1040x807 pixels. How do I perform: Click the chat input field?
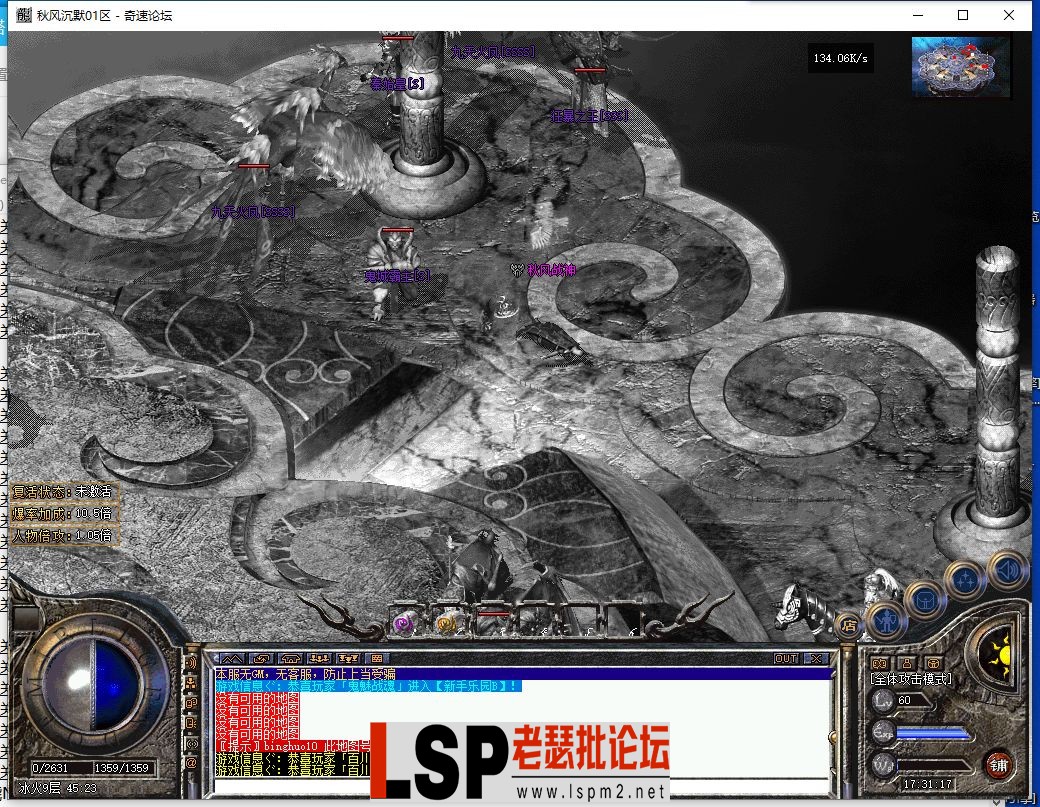click(x=523, y=787)
